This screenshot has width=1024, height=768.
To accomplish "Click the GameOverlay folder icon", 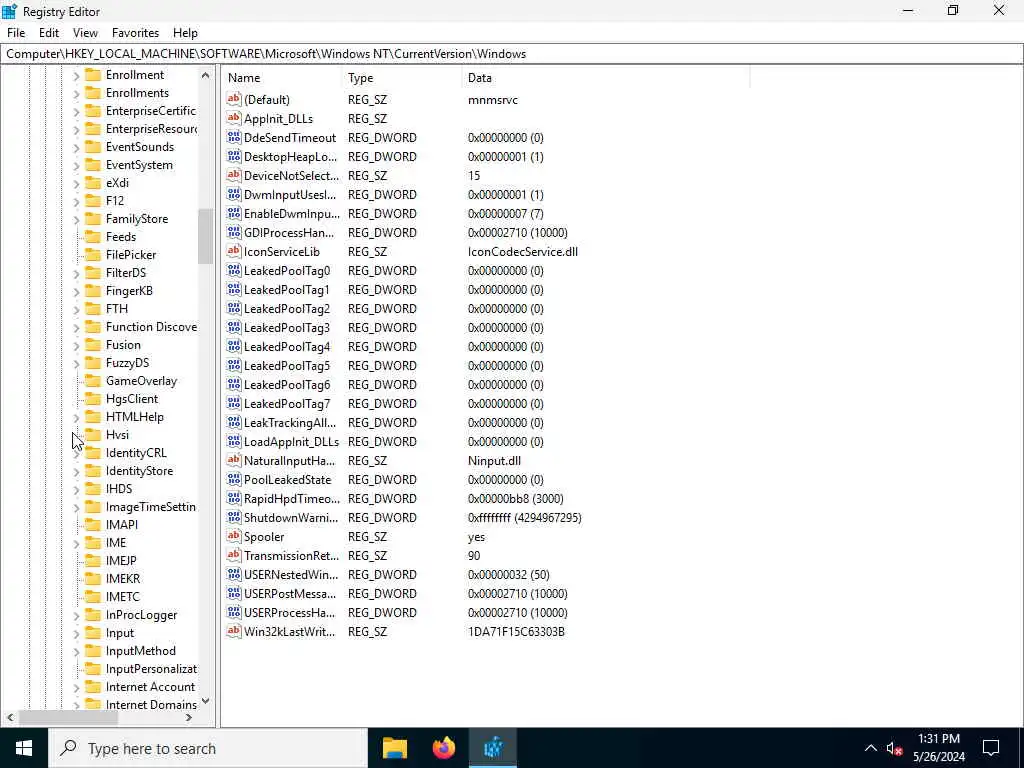I will (93, 381).
